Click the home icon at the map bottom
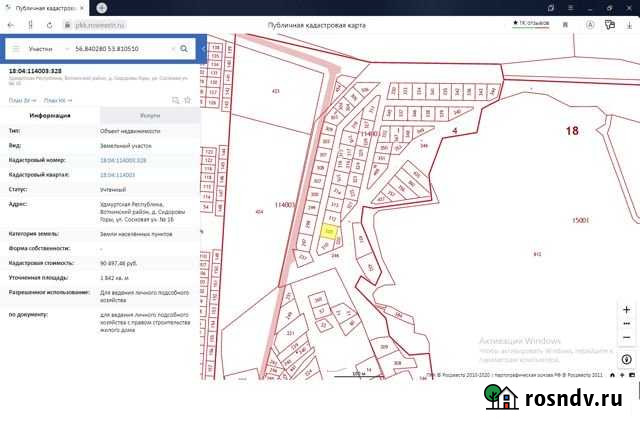 pos(612,375)
